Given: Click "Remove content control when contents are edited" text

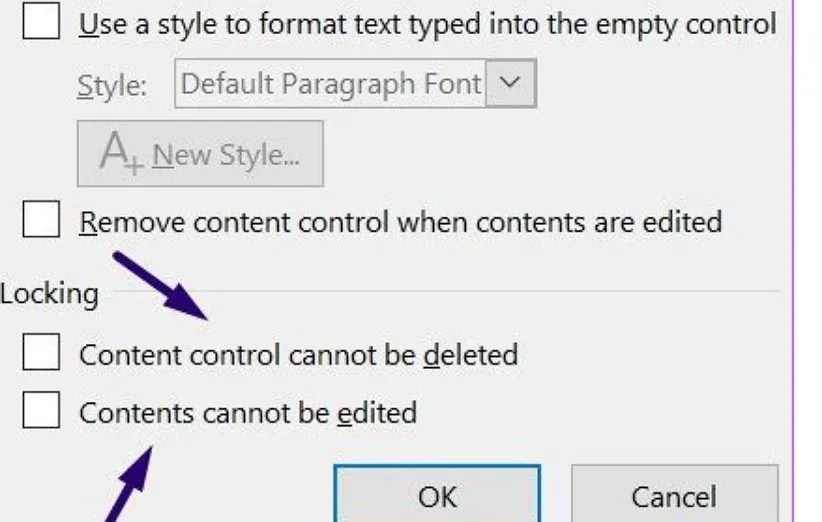Looking at the screenshot, I should click(400, 221).
